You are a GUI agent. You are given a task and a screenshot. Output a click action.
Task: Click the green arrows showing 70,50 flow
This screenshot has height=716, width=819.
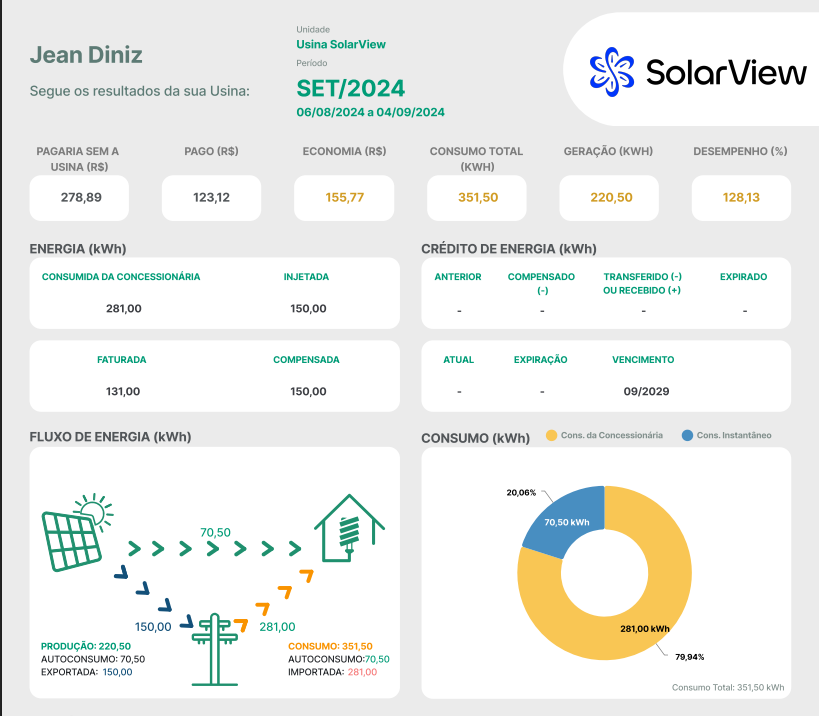click(x=214, y=548)
